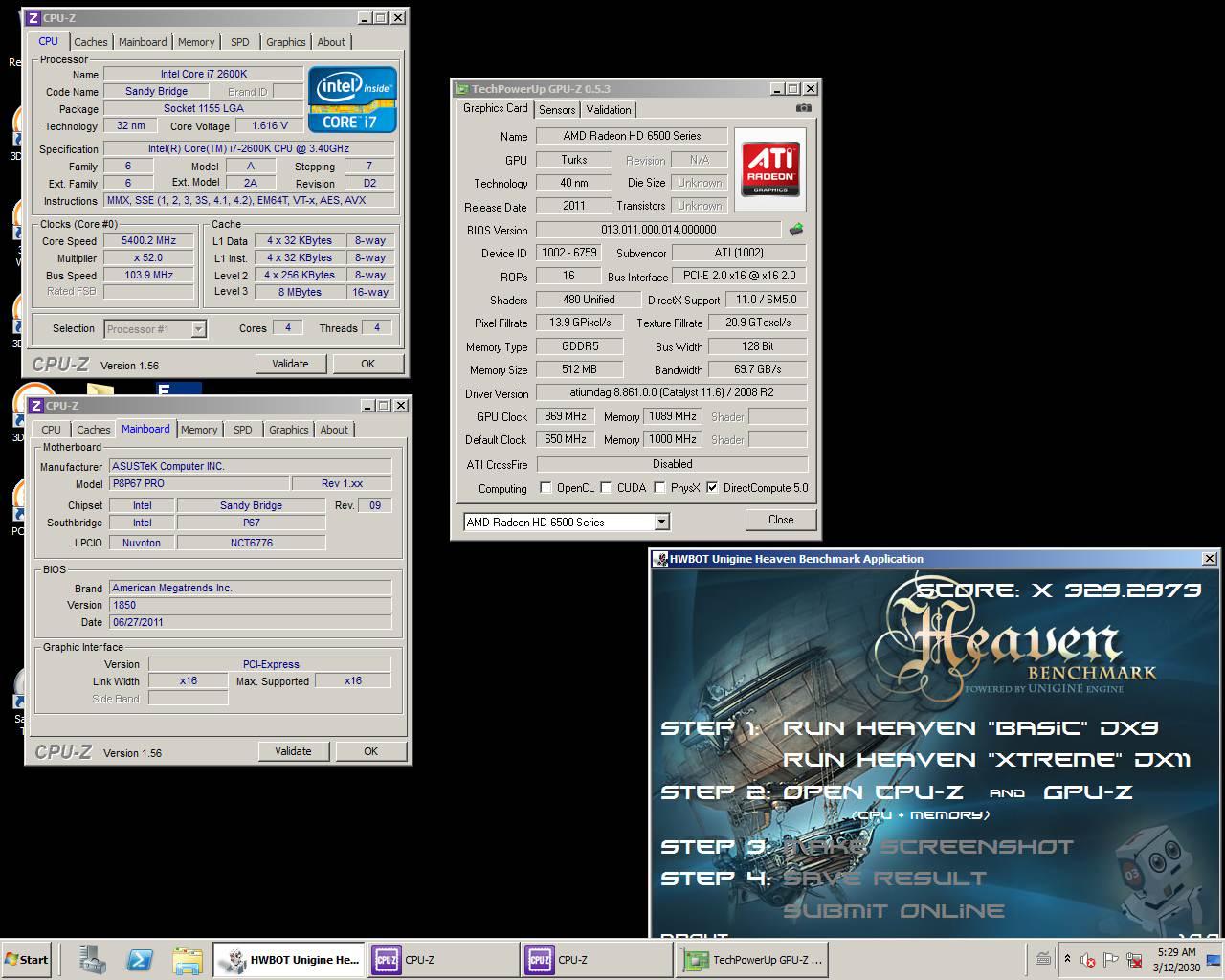The width and height of the screenshot is (1225, 980).
Task: Open the AMD Radeon HD 6500 Series dropdown
Action: pos(661,523)
